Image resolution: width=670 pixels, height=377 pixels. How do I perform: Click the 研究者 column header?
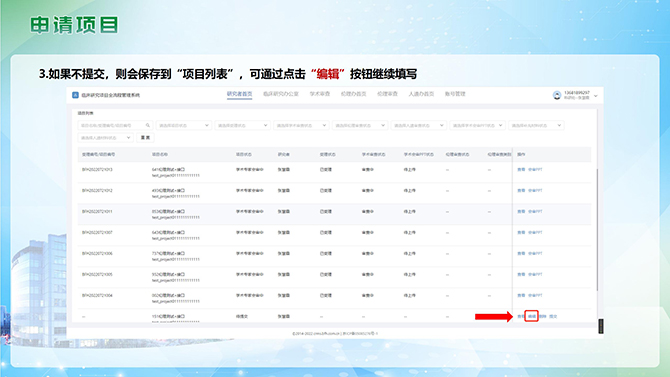pos(283,154)
